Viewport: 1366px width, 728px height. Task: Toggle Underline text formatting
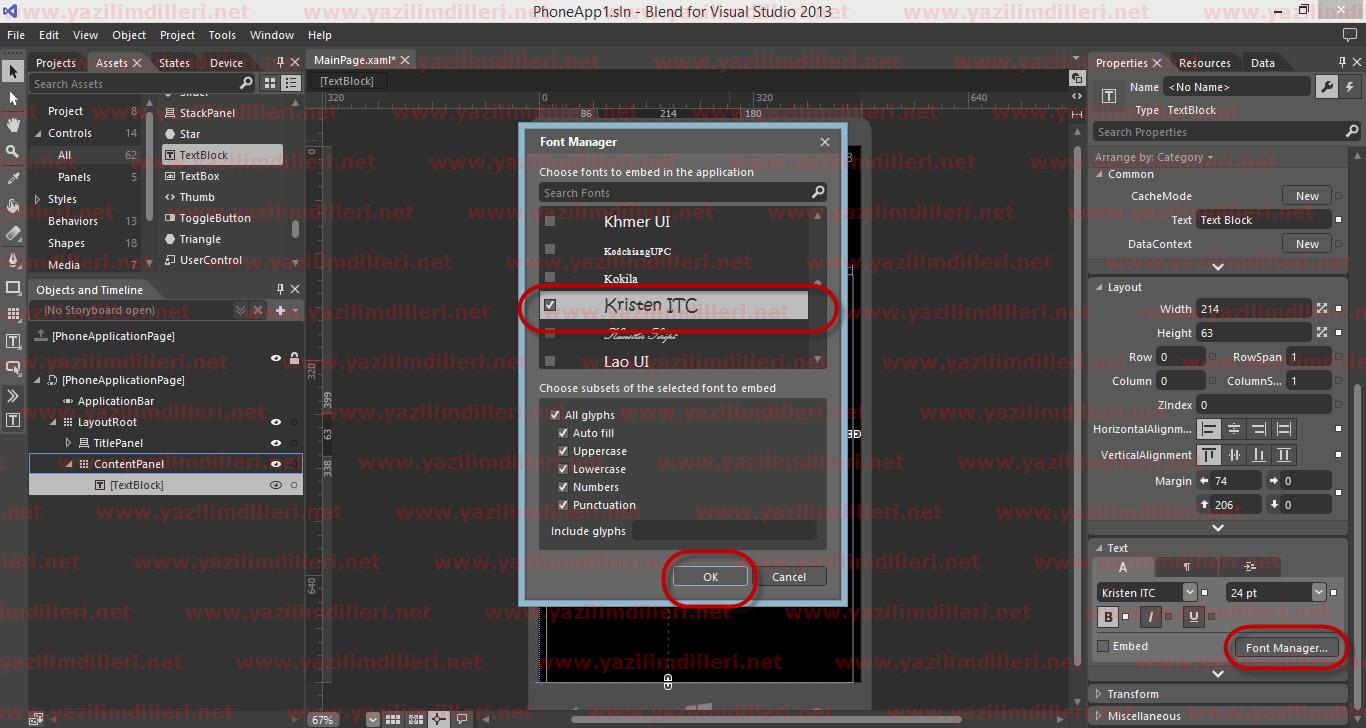pyautogui.click(x=1193, y=617)
